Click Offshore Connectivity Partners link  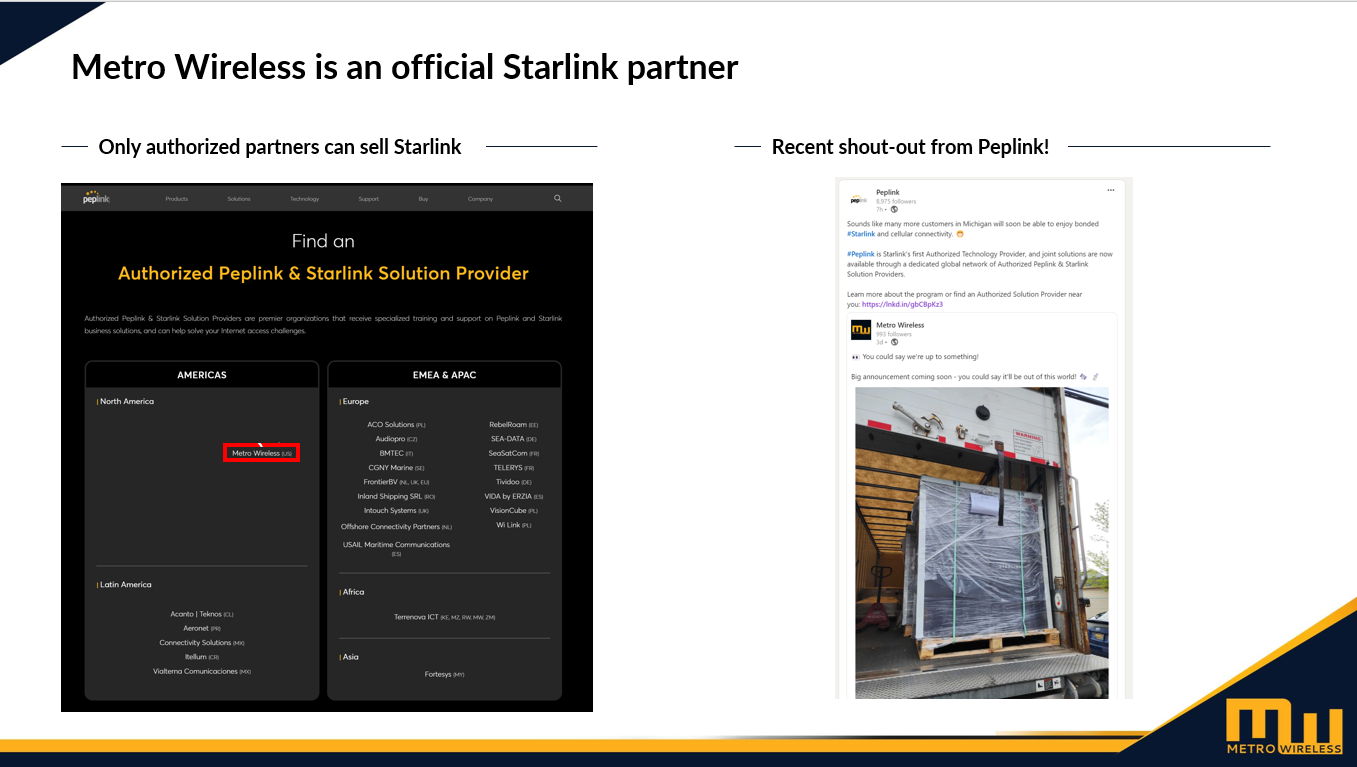(x=396, y=527)
